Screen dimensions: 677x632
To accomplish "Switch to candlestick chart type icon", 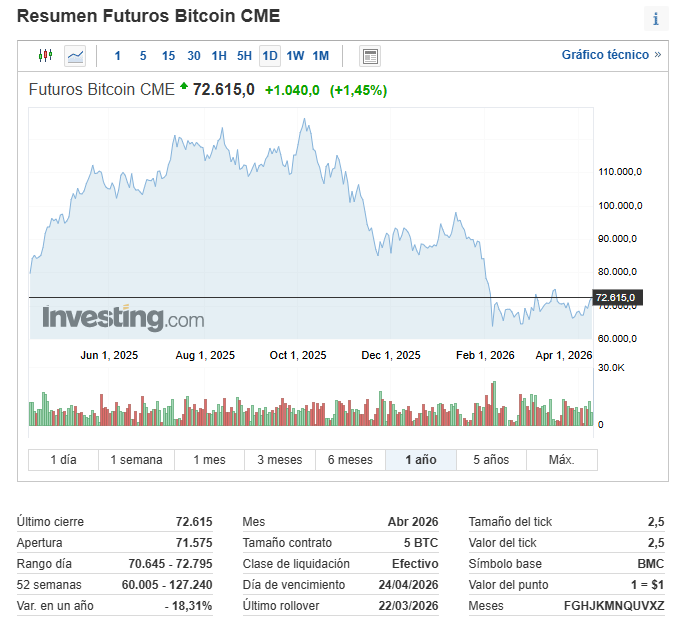I will pyautogui.click(x=45, y=56).
